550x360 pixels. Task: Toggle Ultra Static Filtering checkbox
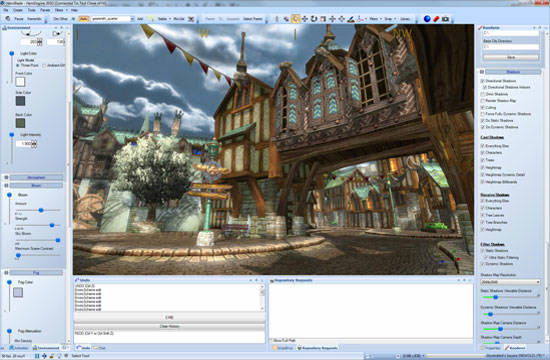point(485,258)
